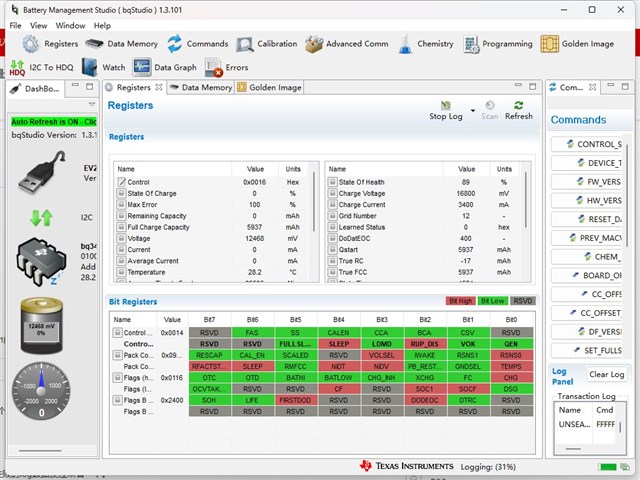Image resolution: width=640 pixels, height=480 pixels.
Task: Switch to the Data Memory tab
Action: click(x=201, y=87)
